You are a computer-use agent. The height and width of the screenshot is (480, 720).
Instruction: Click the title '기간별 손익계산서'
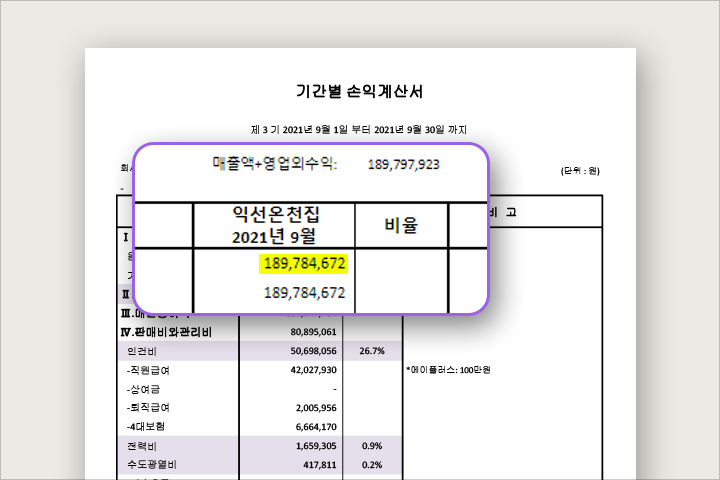click(360, 91)
